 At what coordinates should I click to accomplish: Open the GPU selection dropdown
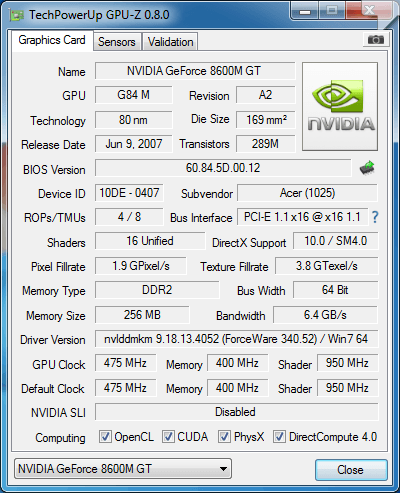(123, 469)
